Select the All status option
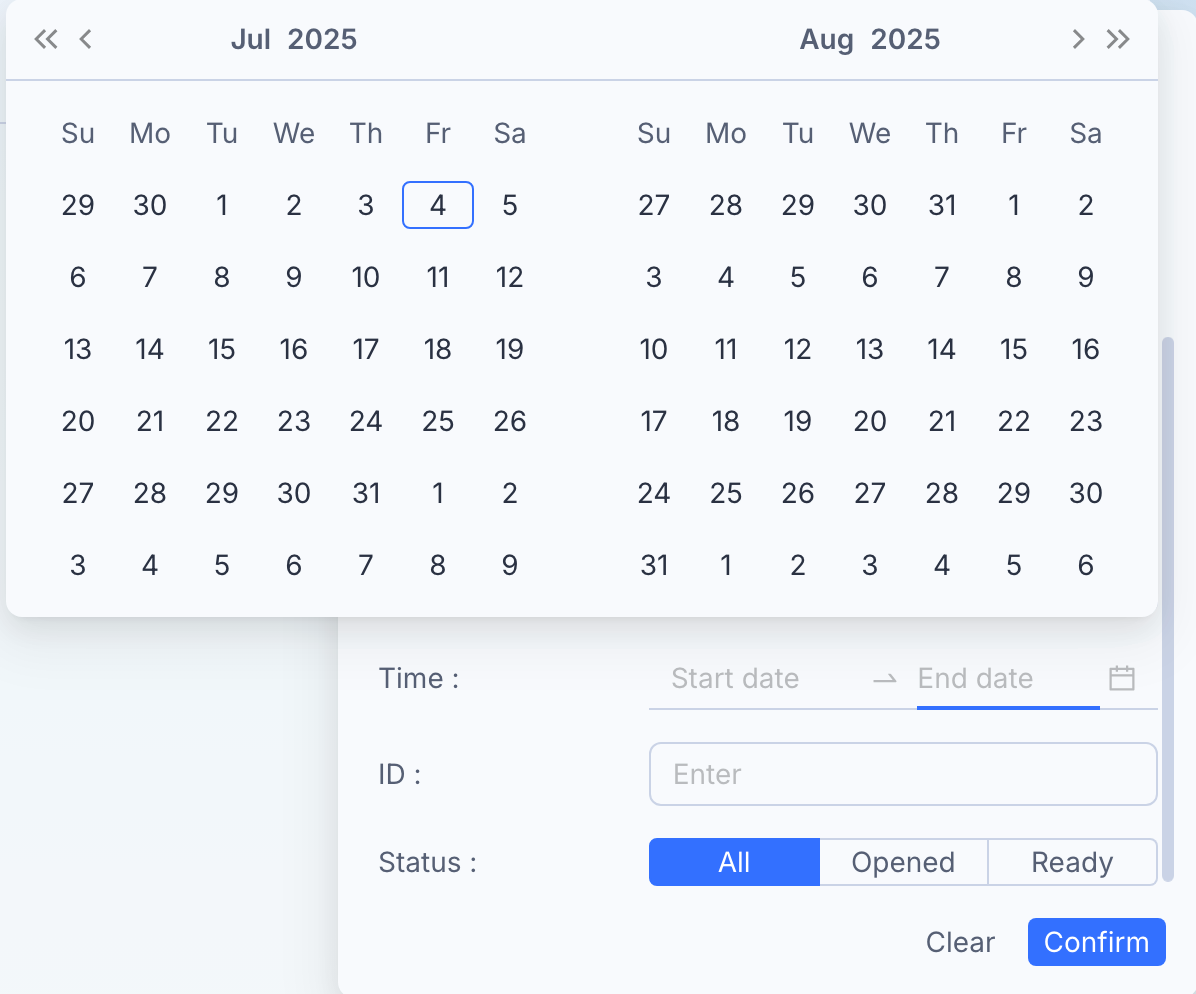 click(735, 862)
